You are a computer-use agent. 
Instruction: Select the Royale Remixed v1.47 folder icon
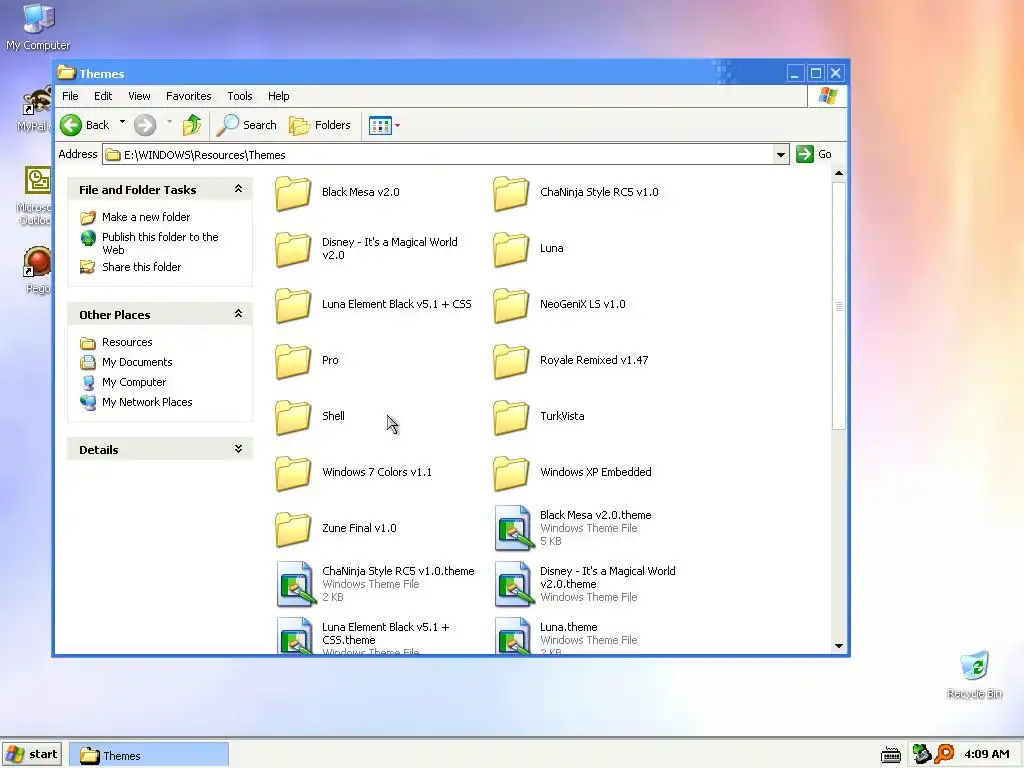tap(511, 361)
